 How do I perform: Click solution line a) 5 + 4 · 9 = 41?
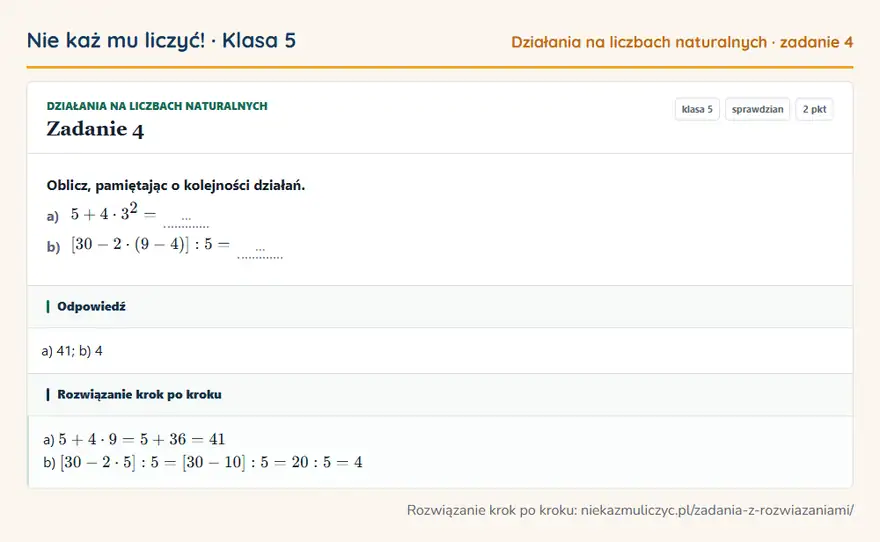(x=134, y=439)
